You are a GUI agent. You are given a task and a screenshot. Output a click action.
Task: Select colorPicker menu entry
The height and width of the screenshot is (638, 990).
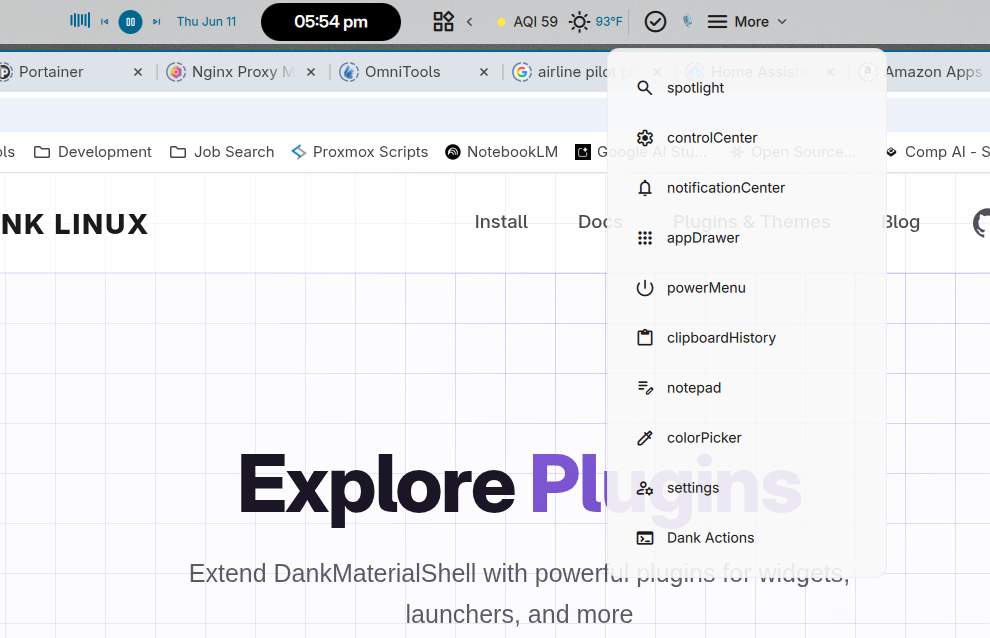tap(747, 438)
